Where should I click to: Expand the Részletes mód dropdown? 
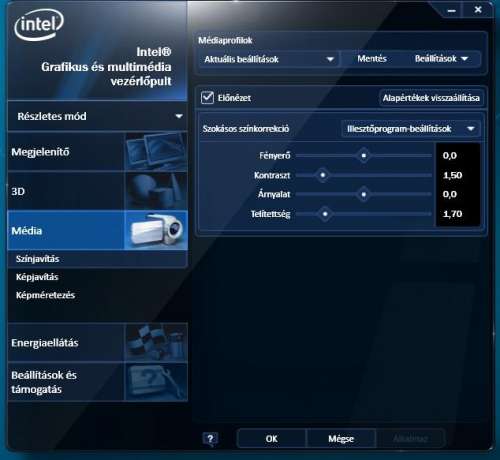pos(97,116)
